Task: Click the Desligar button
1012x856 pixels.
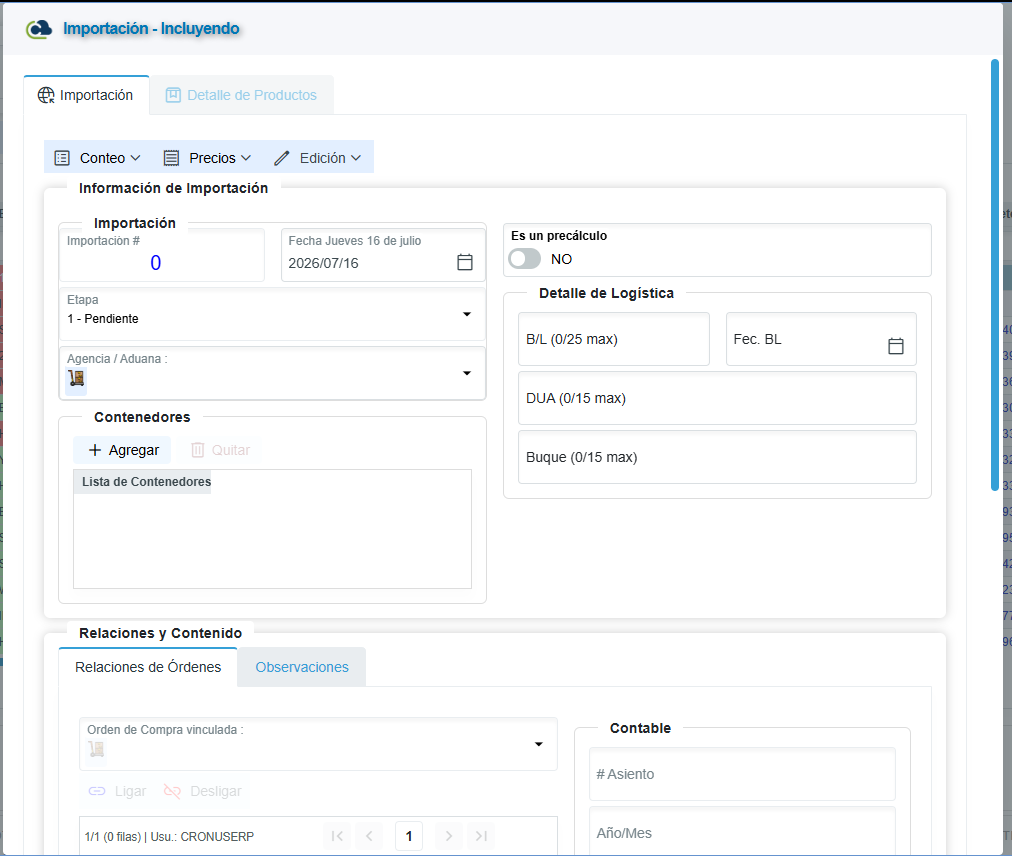Action: pos(203,791)
